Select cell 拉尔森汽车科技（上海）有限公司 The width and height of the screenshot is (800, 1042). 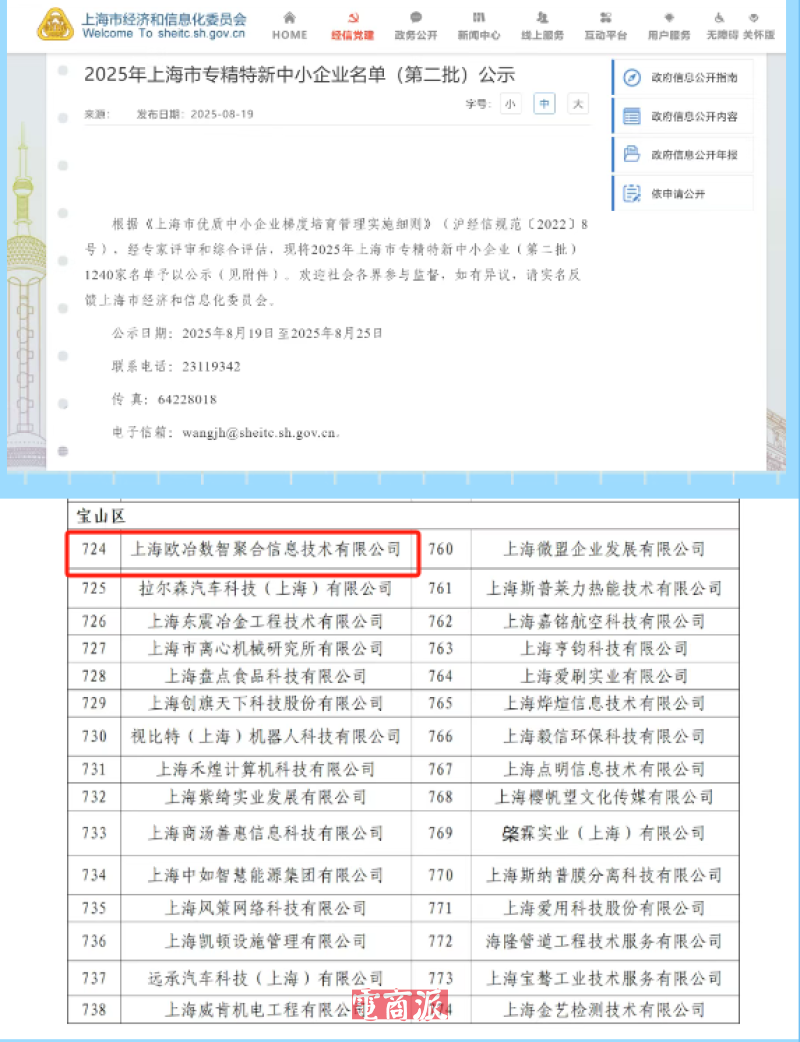266,588
